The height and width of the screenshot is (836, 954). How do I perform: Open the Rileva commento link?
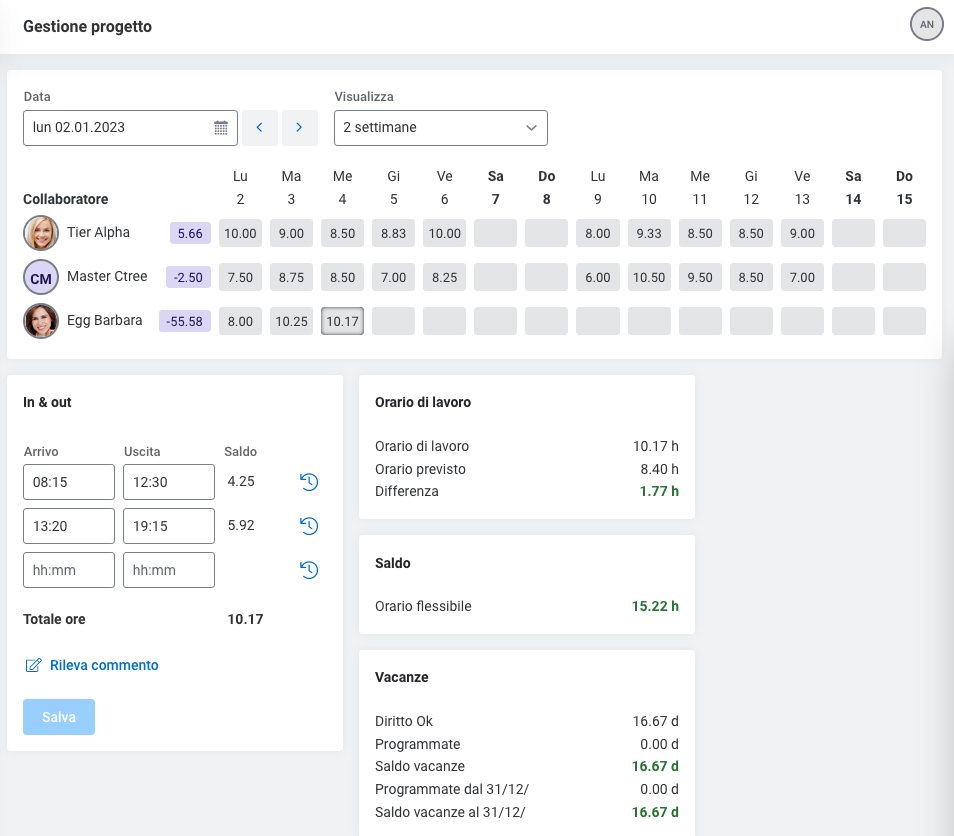click(x=104, y=665)
